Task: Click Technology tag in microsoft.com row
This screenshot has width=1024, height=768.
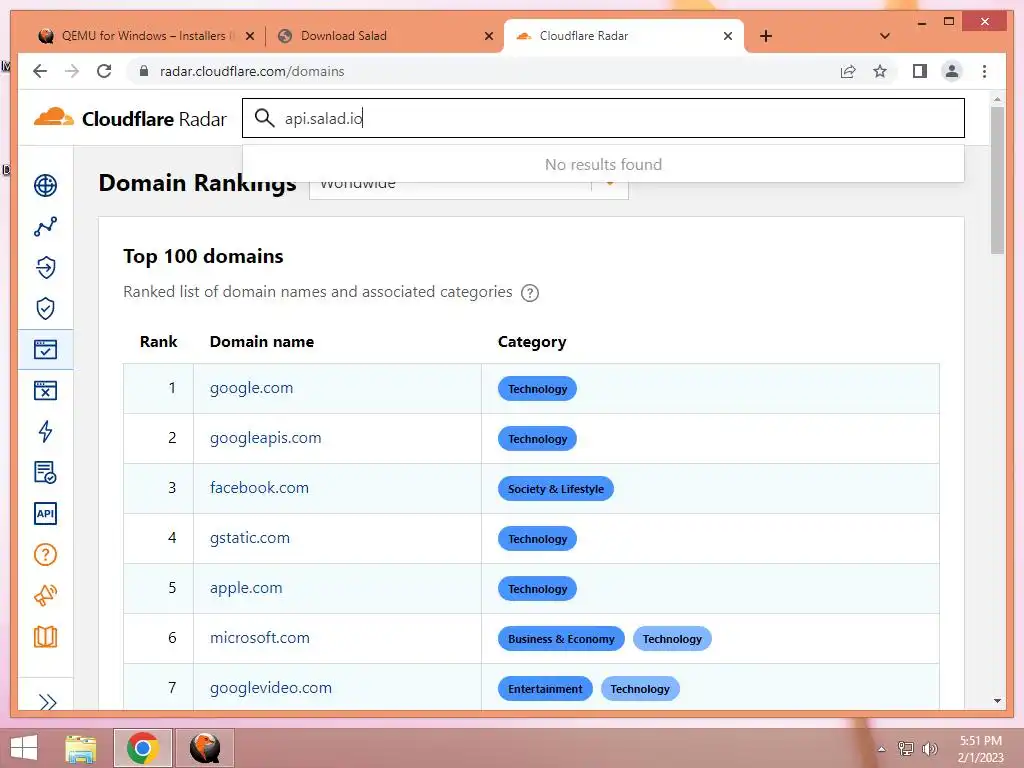Action: click(672, 639)
